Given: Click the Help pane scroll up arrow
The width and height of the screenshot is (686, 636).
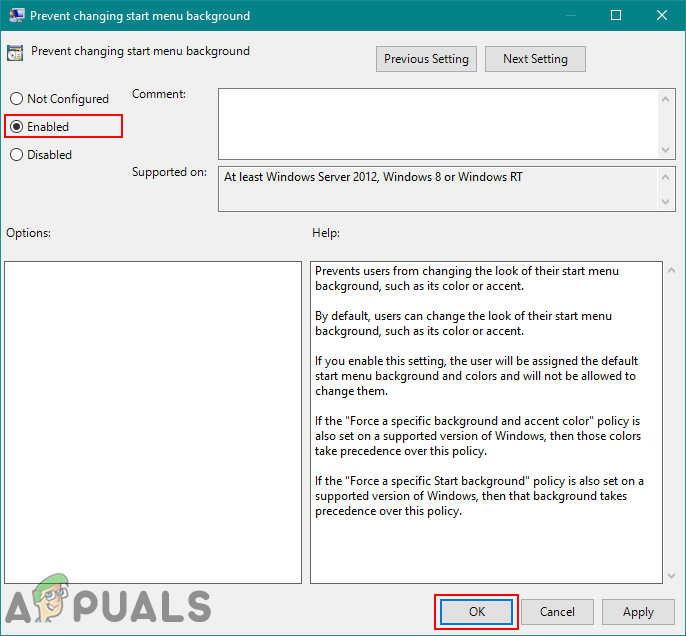Looking at the screenshot, I should [x=672, y=270].
